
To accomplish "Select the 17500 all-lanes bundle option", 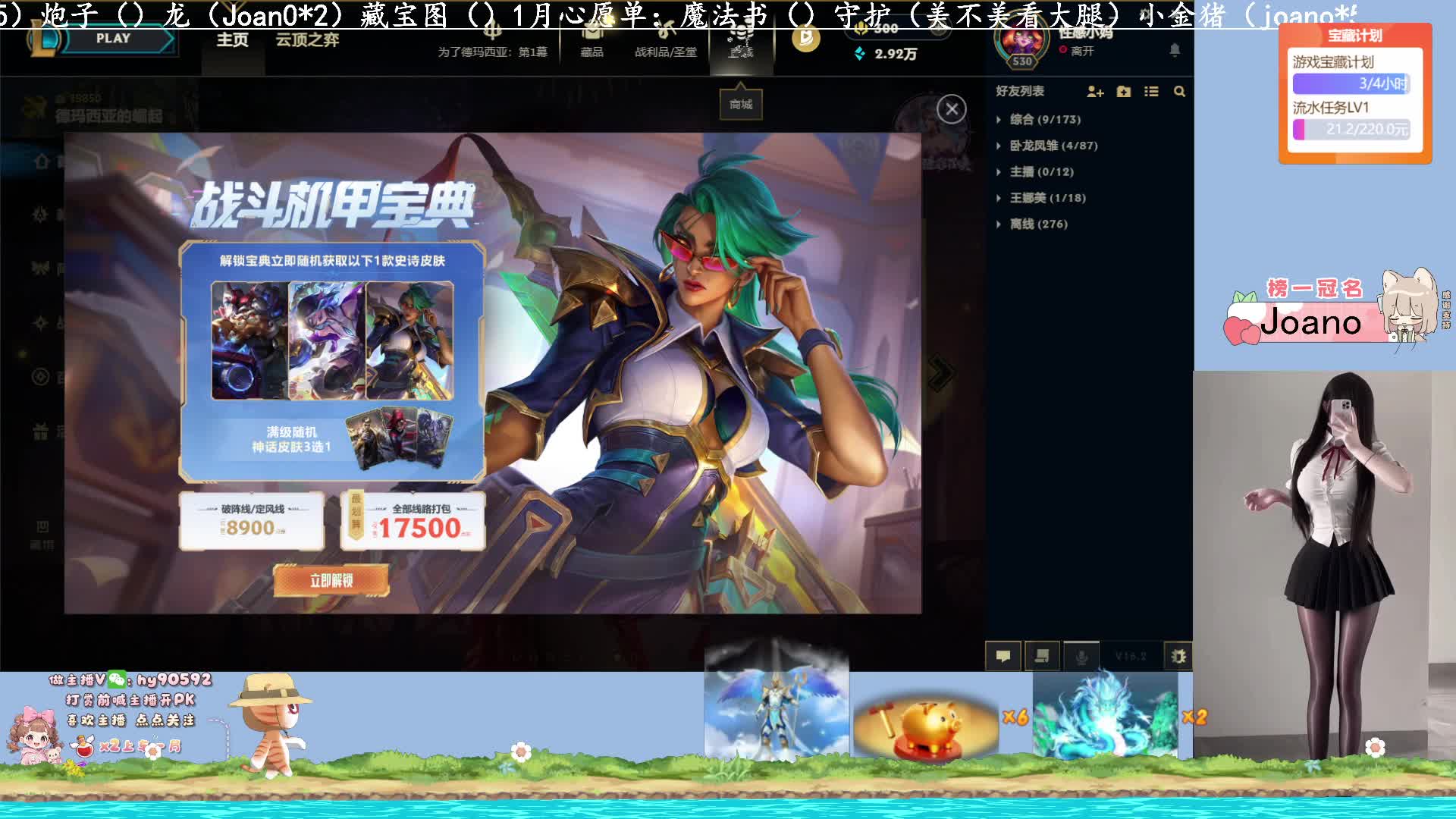I will pyautogui.click(x=413, y=521).
